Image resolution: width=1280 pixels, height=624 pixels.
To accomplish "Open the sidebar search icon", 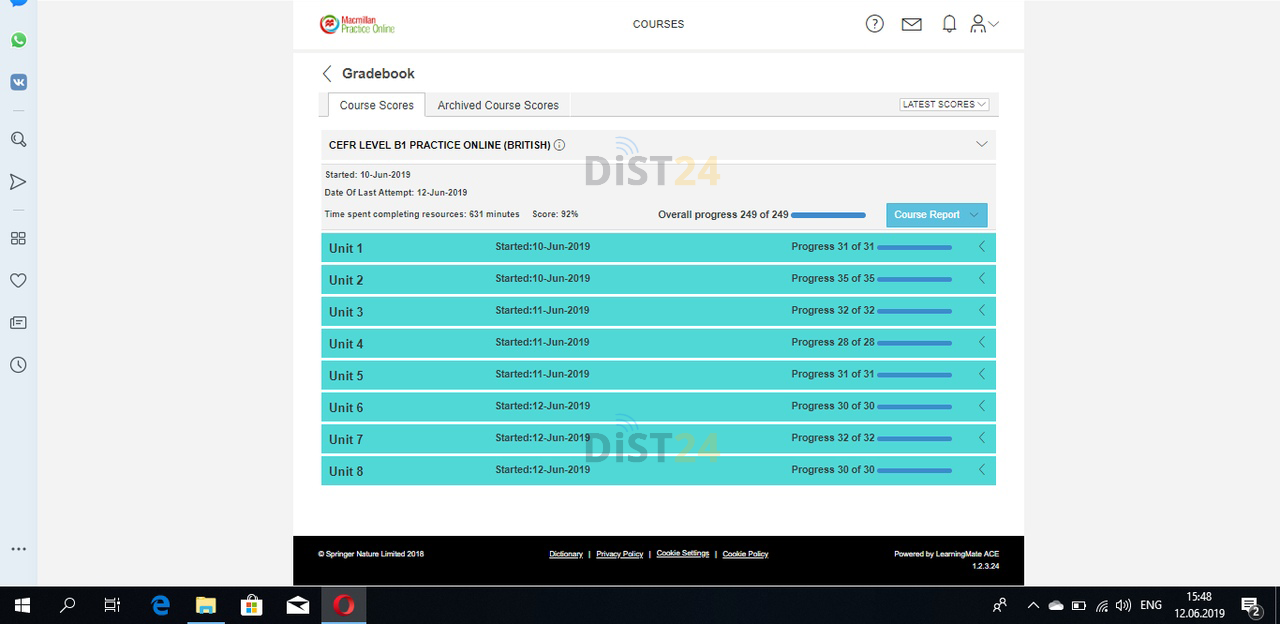I will [x=18, y=139].
